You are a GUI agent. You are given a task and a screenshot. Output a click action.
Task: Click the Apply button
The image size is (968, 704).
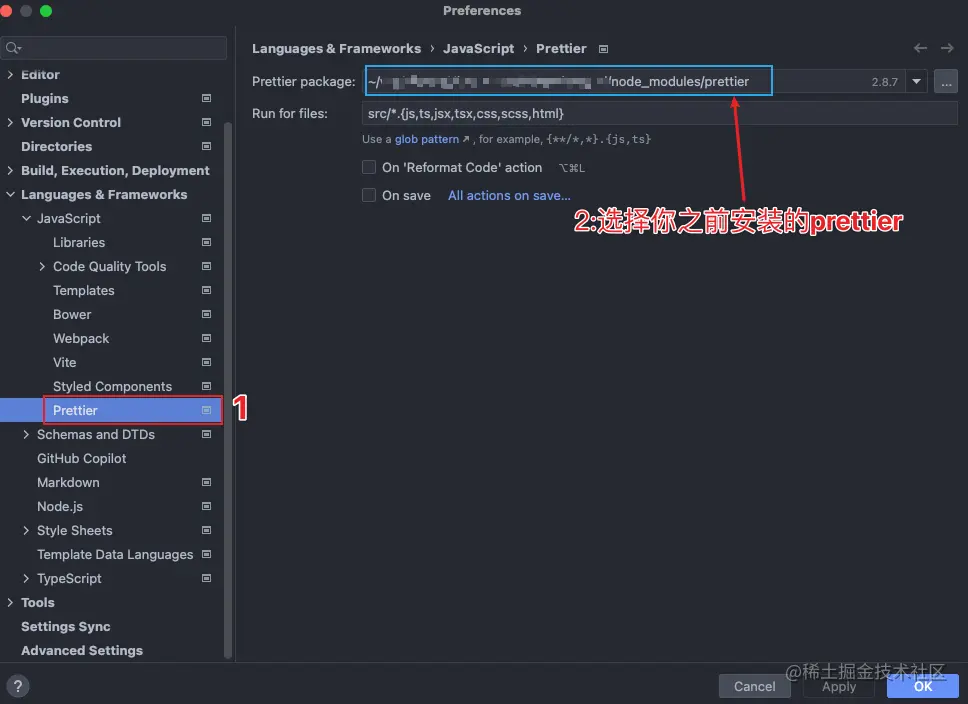point(839,686)
